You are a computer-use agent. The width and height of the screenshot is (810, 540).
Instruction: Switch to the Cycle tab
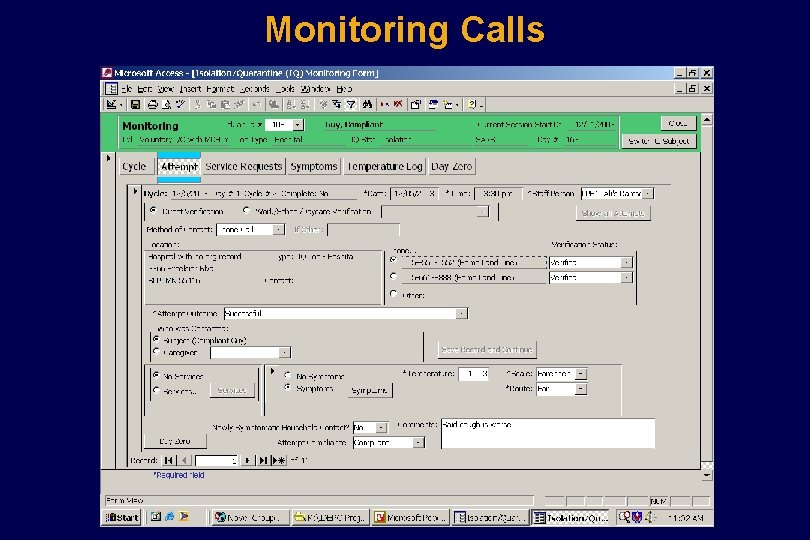tap(134, 166)
